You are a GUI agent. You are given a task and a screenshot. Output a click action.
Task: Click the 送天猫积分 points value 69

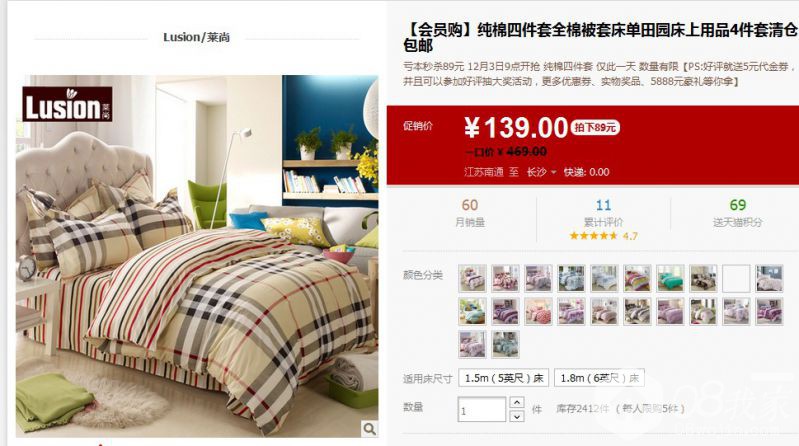pyautogui.click(x=737, y=205)
